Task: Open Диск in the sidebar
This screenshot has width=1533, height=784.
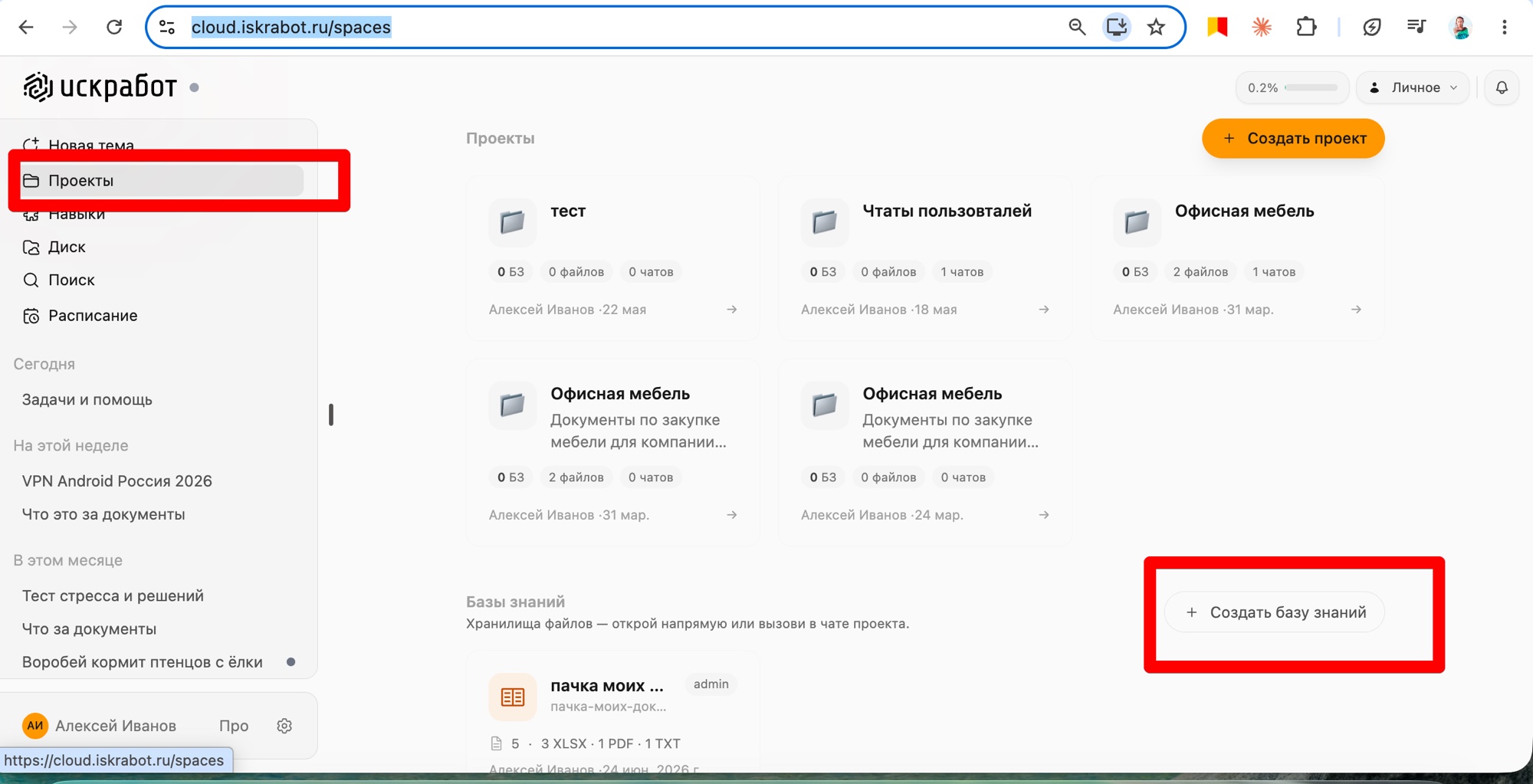Action: [x=67, y=247]
